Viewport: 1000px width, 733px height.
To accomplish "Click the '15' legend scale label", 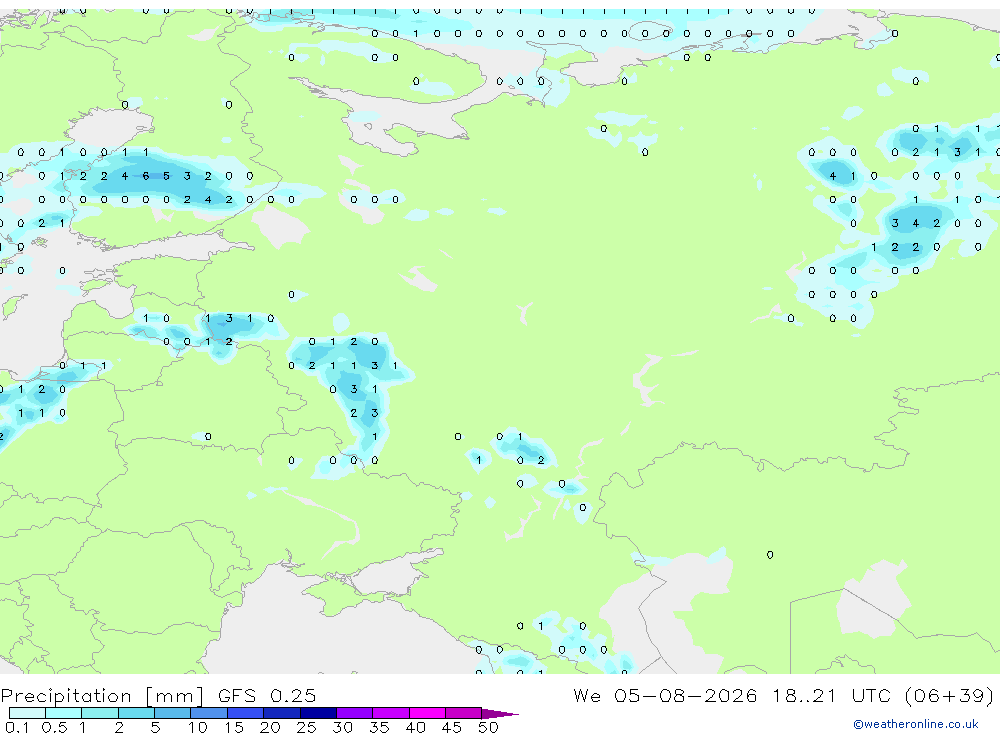I will 234,727.
